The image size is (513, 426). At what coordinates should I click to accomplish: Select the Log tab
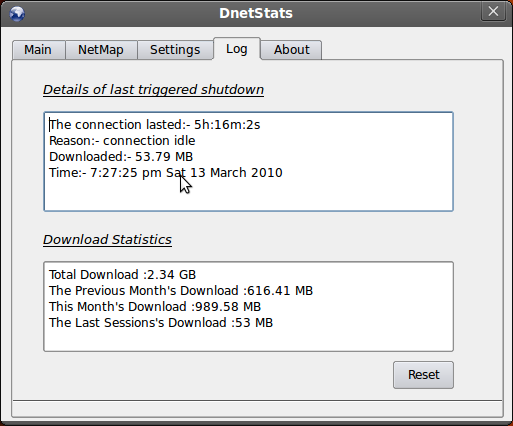[x=237, y=49]
